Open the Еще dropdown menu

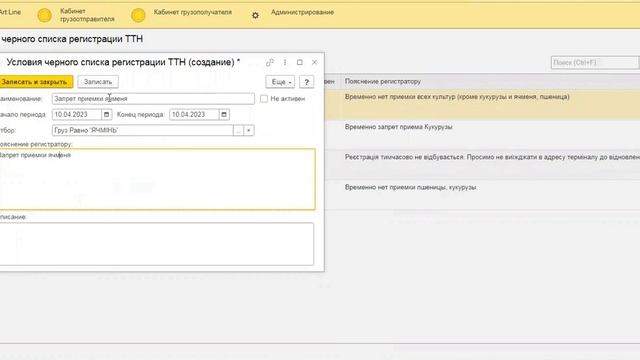[x=280, y=82]
